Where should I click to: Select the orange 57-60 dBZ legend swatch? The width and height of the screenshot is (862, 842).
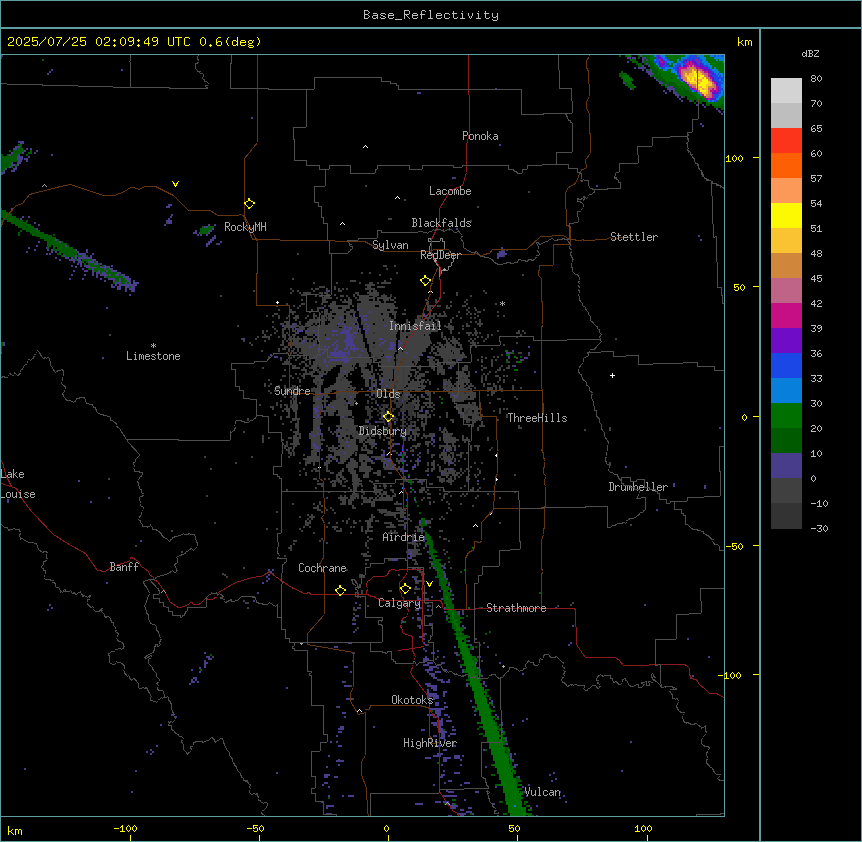786,165
